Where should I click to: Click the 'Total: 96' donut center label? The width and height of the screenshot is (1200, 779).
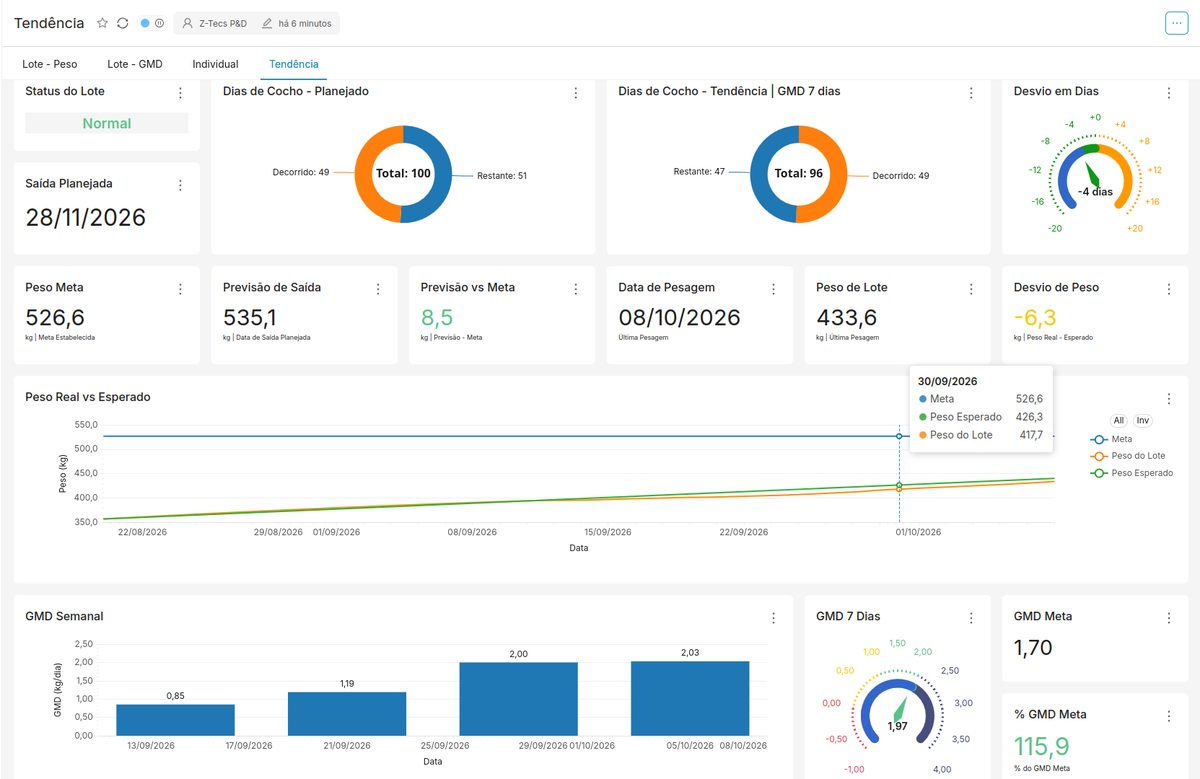point(798,173)
